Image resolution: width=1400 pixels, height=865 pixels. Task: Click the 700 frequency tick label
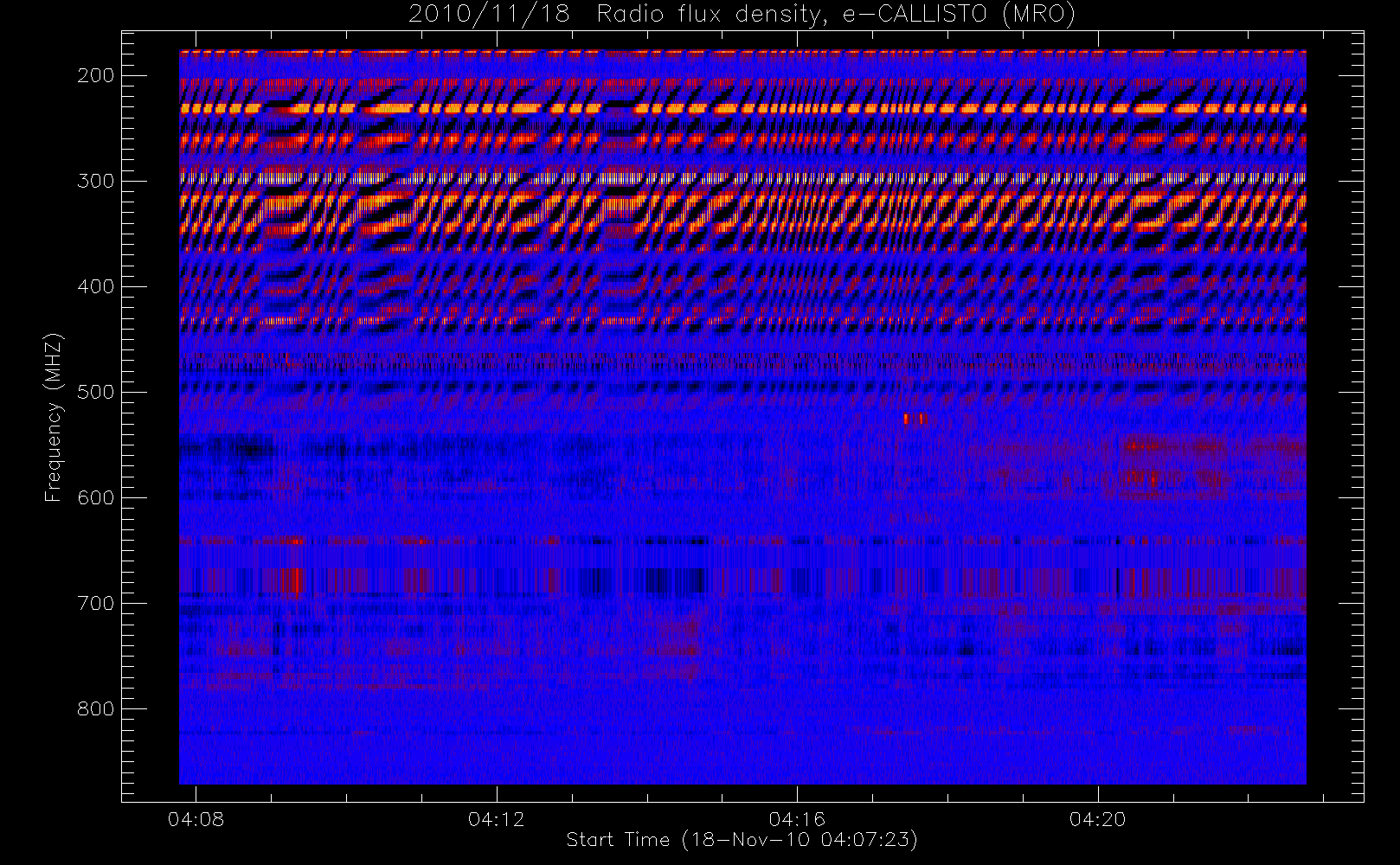point(96,603)
